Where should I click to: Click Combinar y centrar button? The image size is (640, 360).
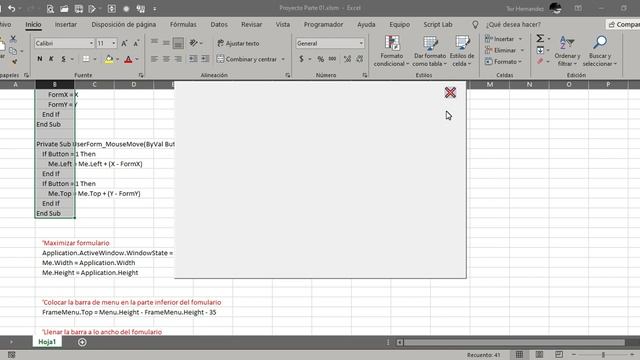(x=247, y=59)
